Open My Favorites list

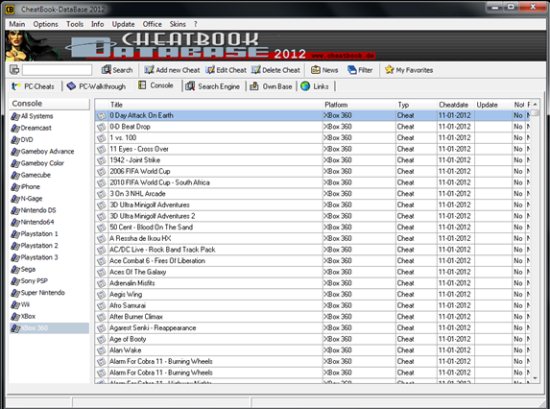tap(409, 70)
